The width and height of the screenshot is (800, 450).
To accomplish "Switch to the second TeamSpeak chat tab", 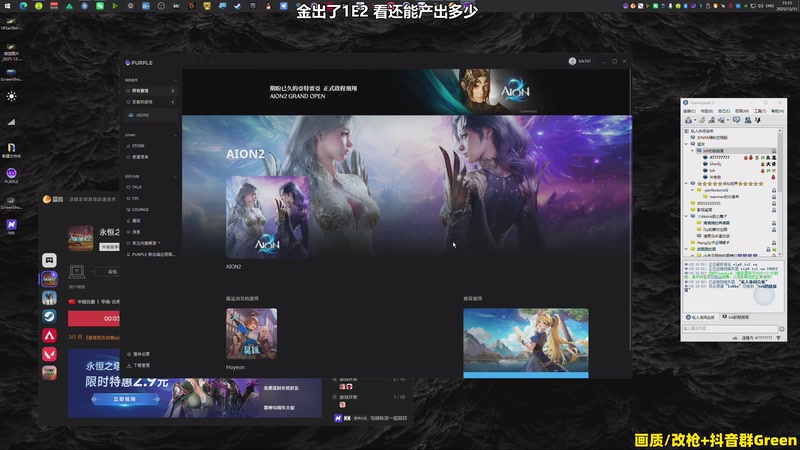I will (735, 317).
